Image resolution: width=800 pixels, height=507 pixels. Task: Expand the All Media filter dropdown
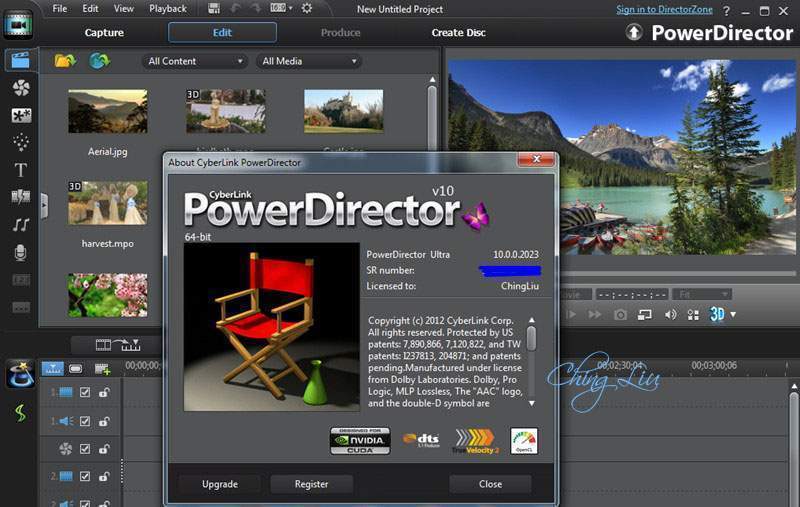[309, 61]
